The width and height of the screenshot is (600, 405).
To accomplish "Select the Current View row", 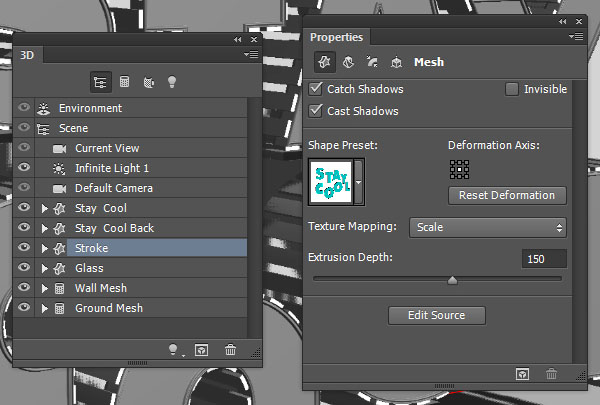I will coord(130,148).
